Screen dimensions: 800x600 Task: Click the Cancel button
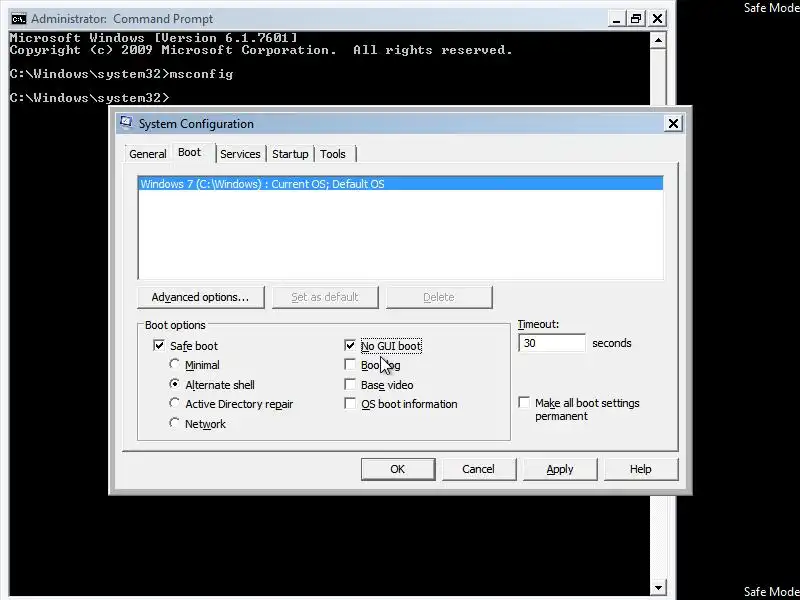tap(479, 469)
